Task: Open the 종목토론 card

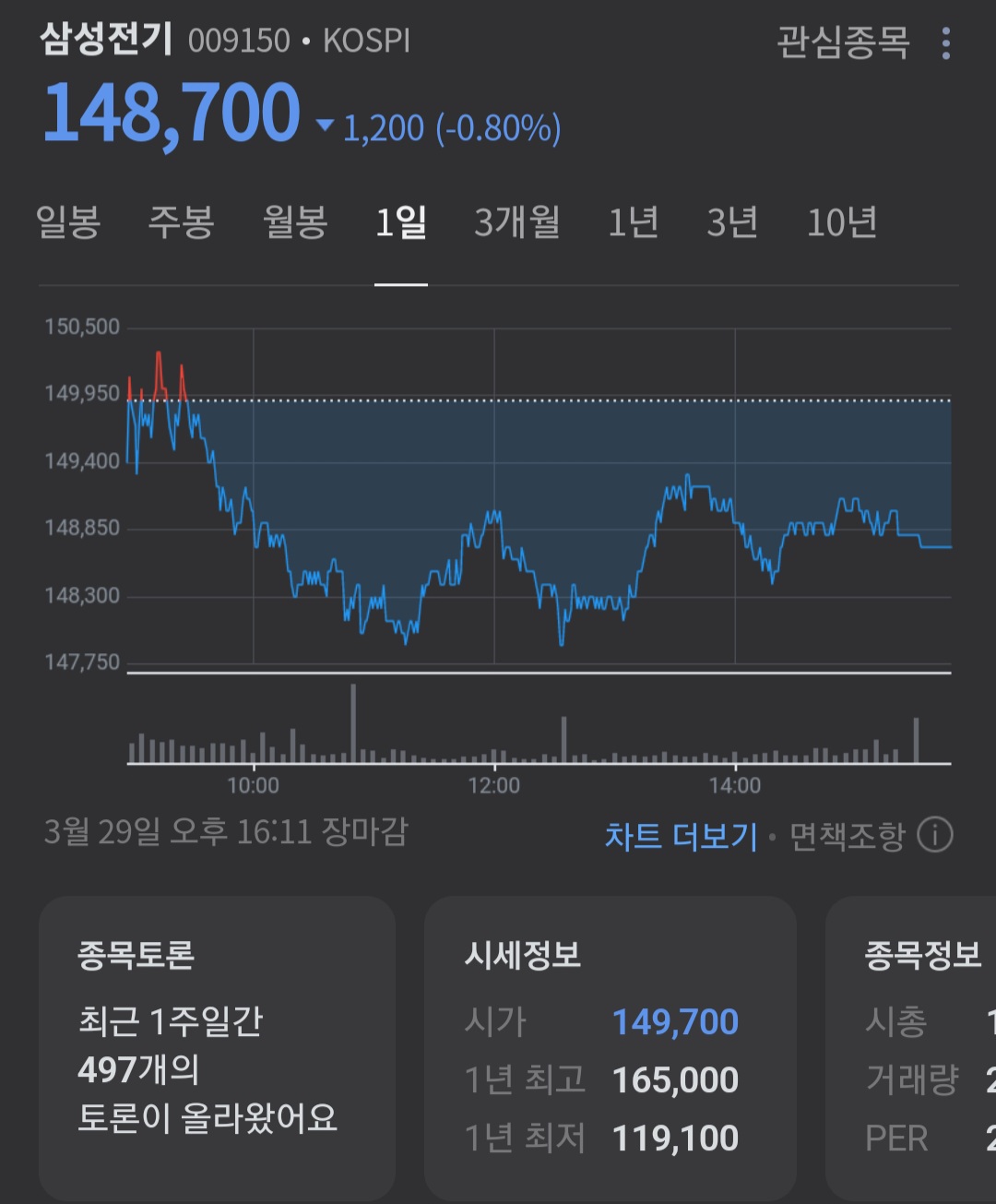Action: click(x=217, y=1049)
